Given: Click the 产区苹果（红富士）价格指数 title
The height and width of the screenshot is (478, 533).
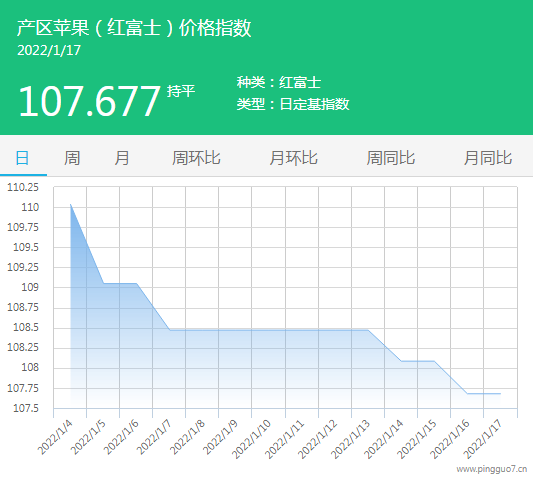Looking at the screenshot, I should 134,28.
